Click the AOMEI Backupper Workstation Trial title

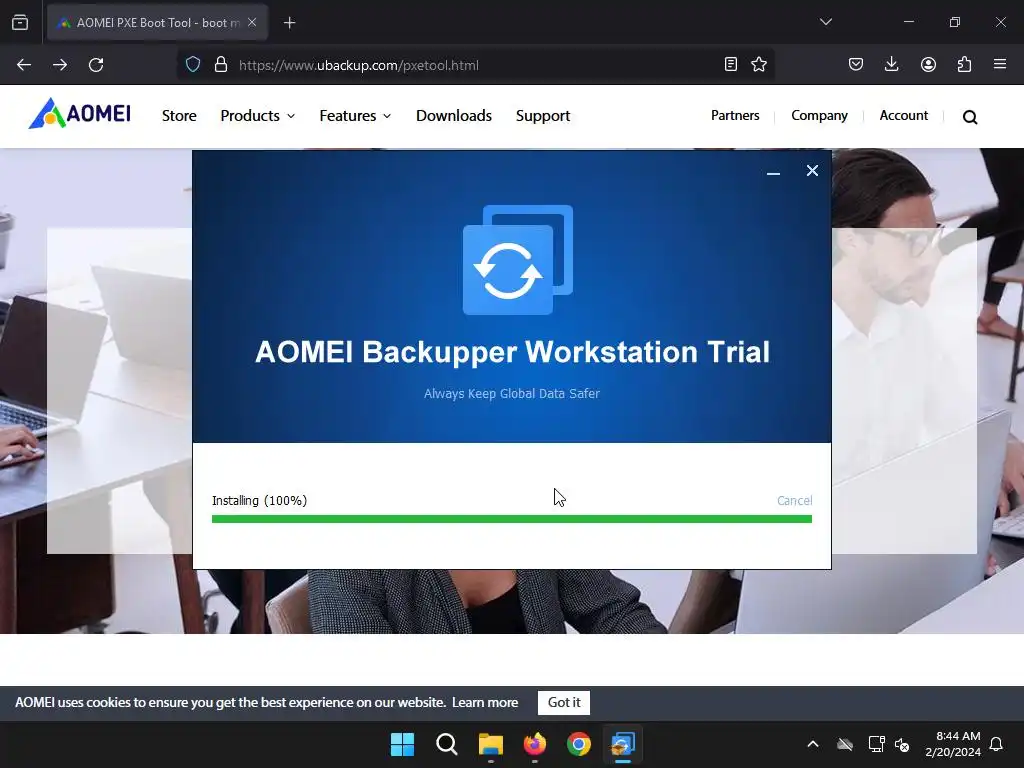coord(512,352)
